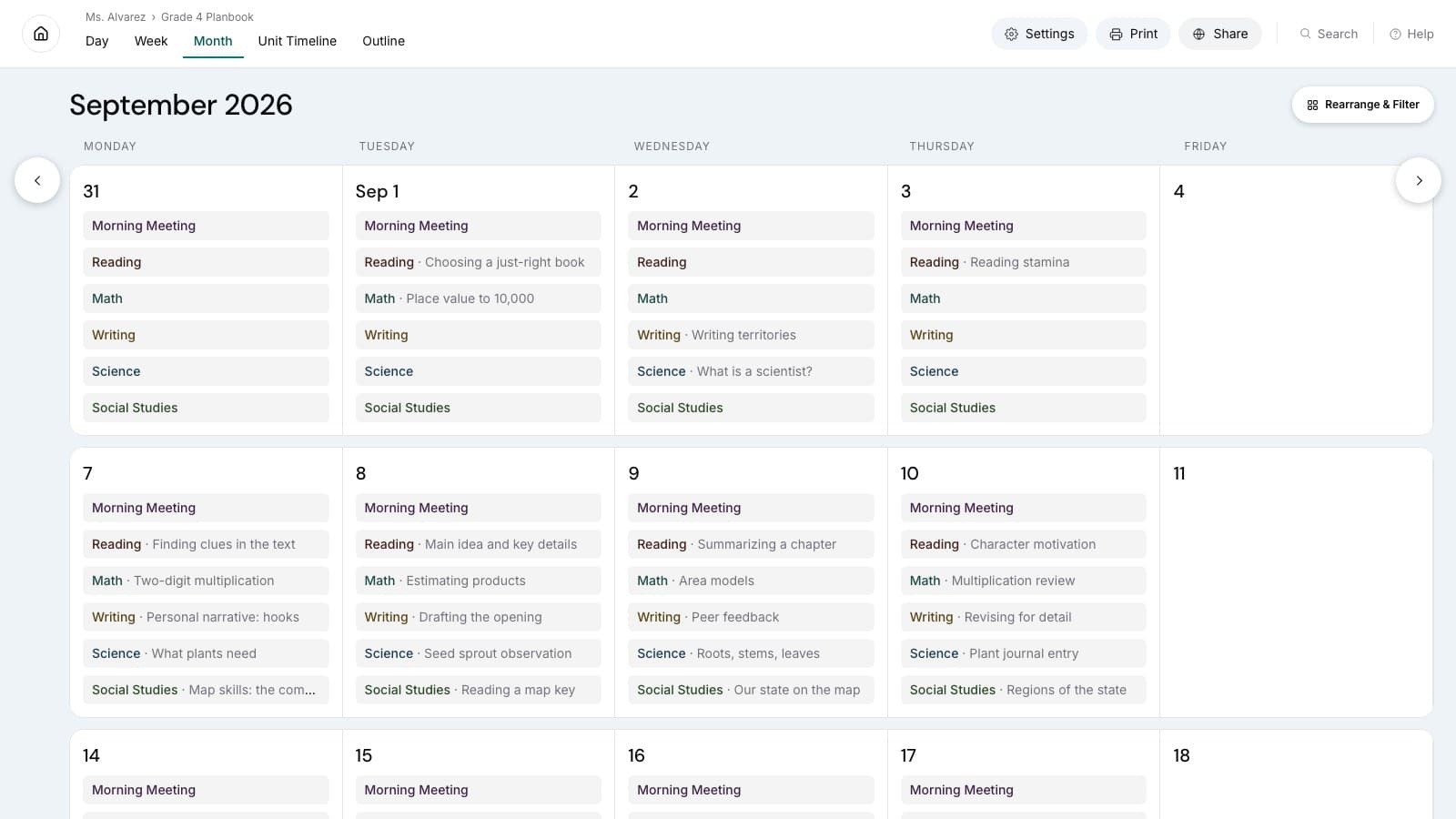The height and width of the screenshot is (819, 1456).
Task: Click Ms. Alvarez breadcrumb
Action: tap(116, 17)
